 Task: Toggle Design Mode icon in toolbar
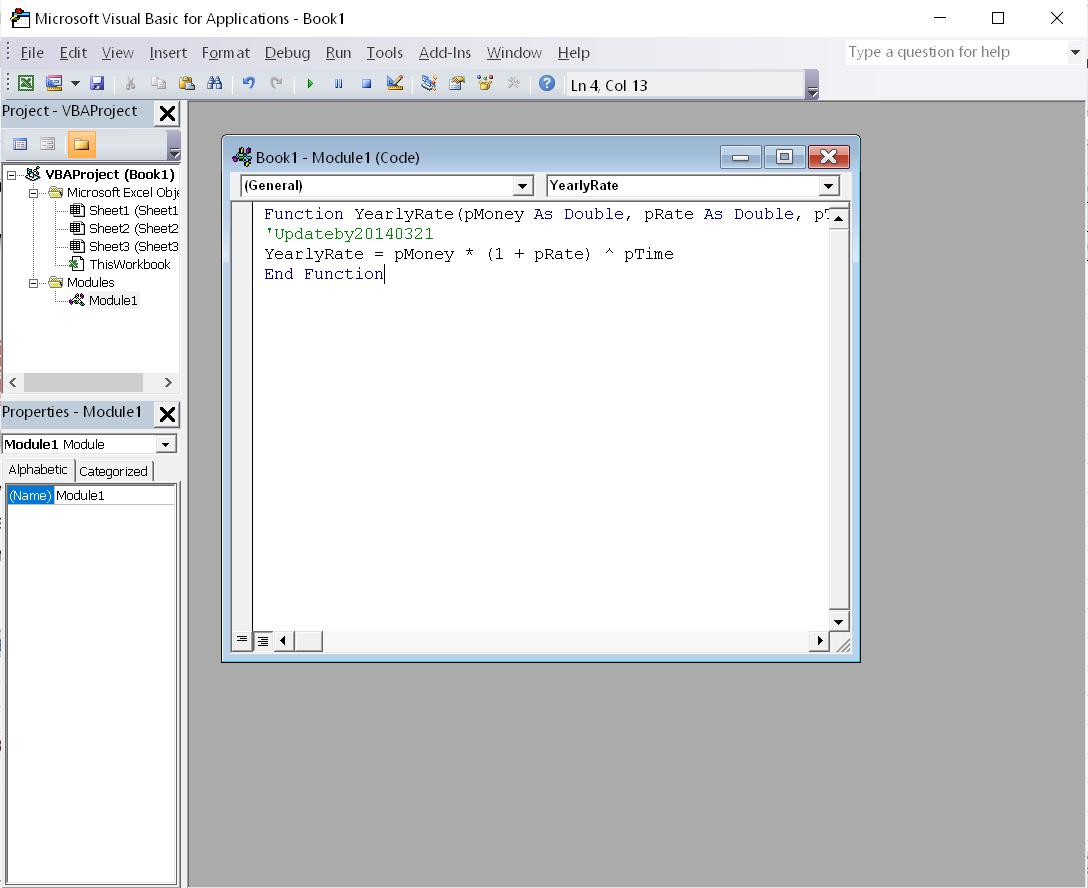pyautogui.click(x=395, y=84)
